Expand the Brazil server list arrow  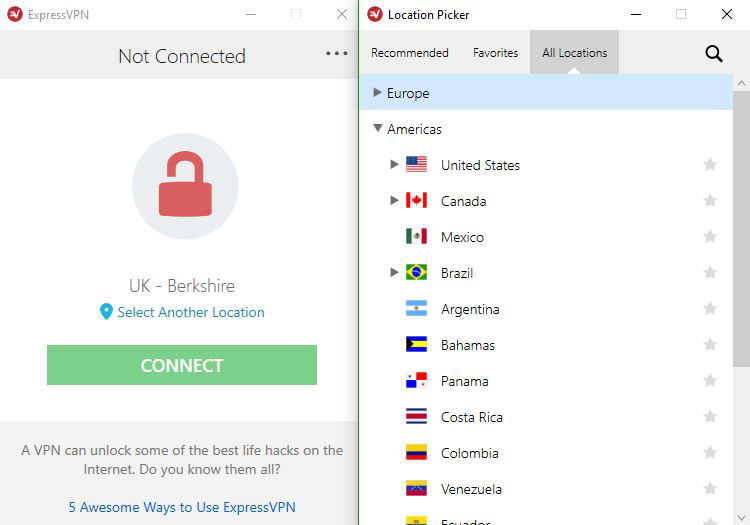click(394, 273)
